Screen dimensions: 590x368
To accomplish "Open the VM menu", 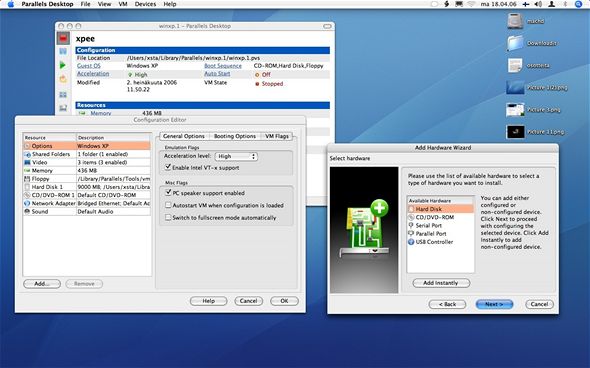I will tap(123, 4).
